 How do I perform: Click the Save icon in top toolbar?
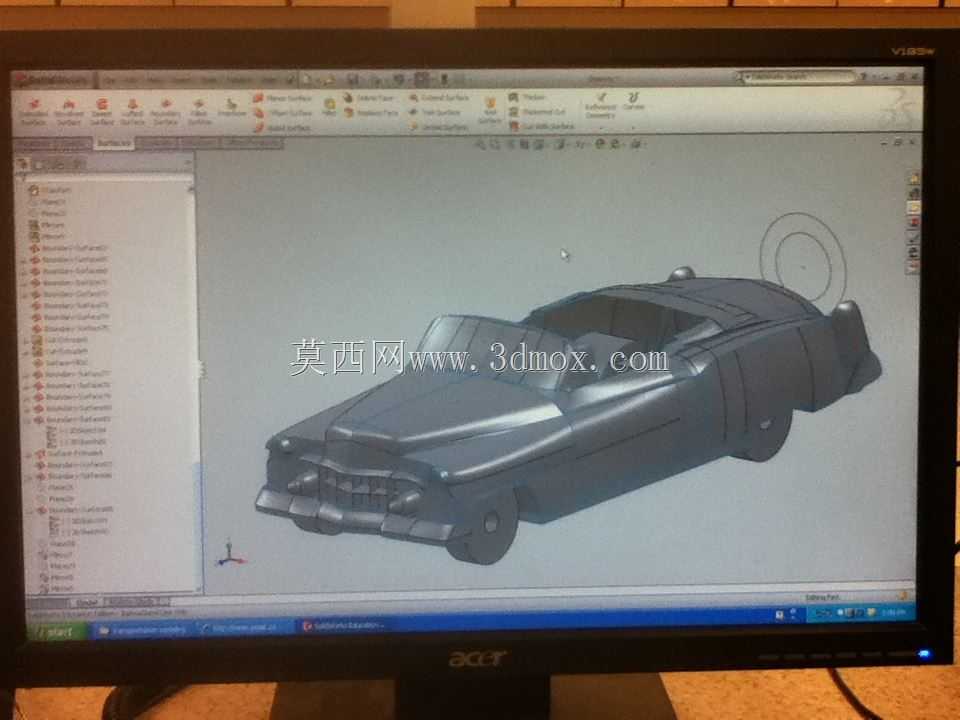[x=353, y=80]
